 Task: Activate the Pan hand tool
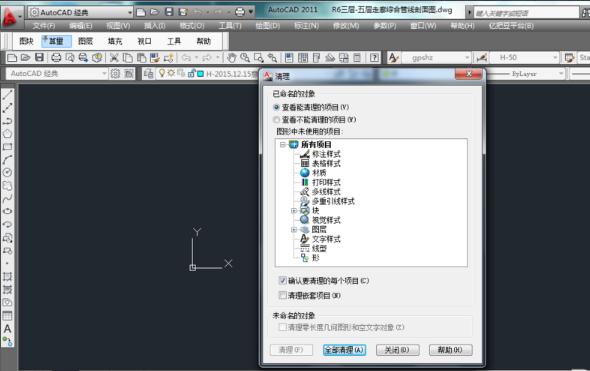click(231, 58)
